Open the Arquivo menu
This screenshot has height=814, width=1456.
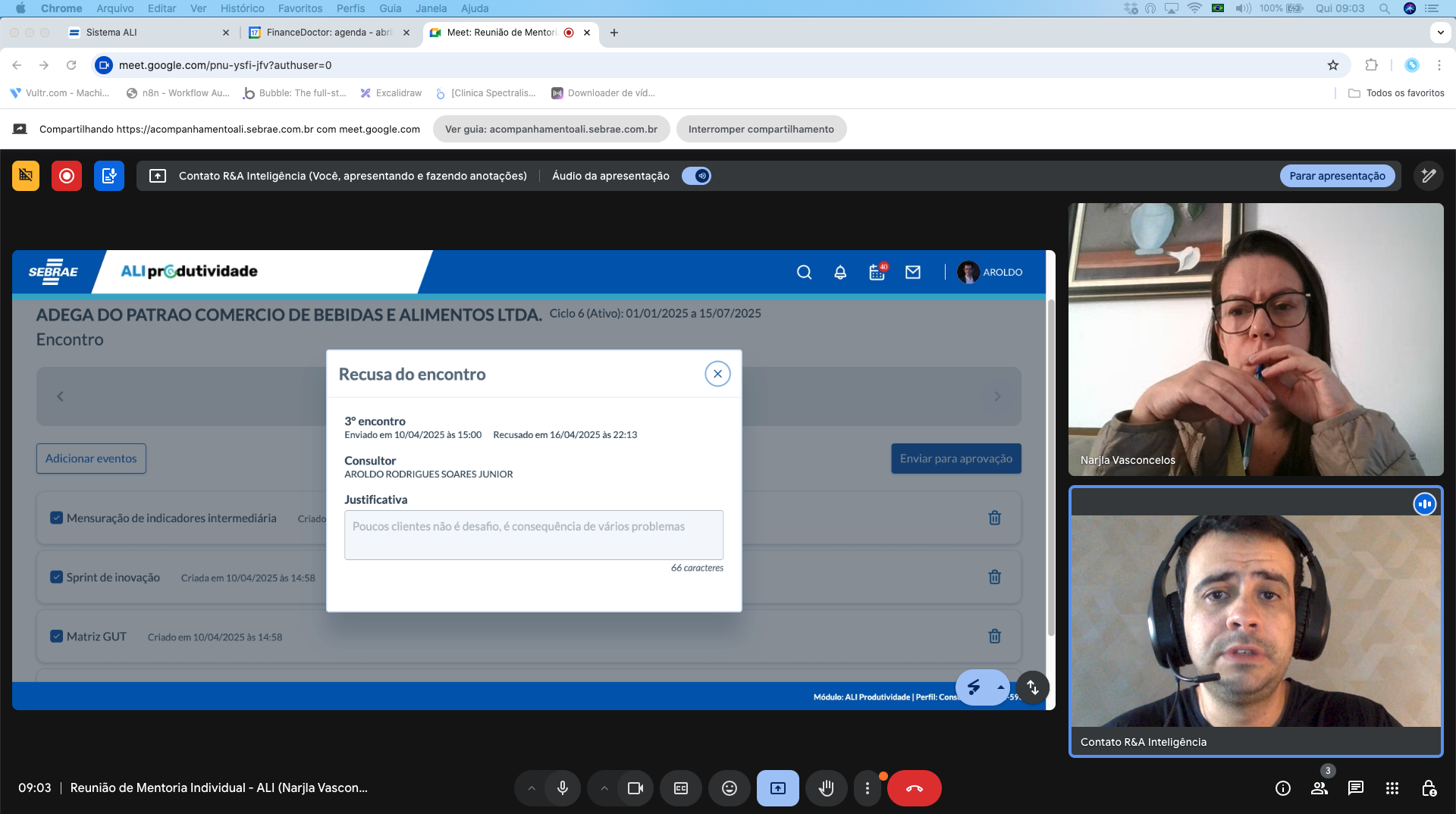[115, 8]
